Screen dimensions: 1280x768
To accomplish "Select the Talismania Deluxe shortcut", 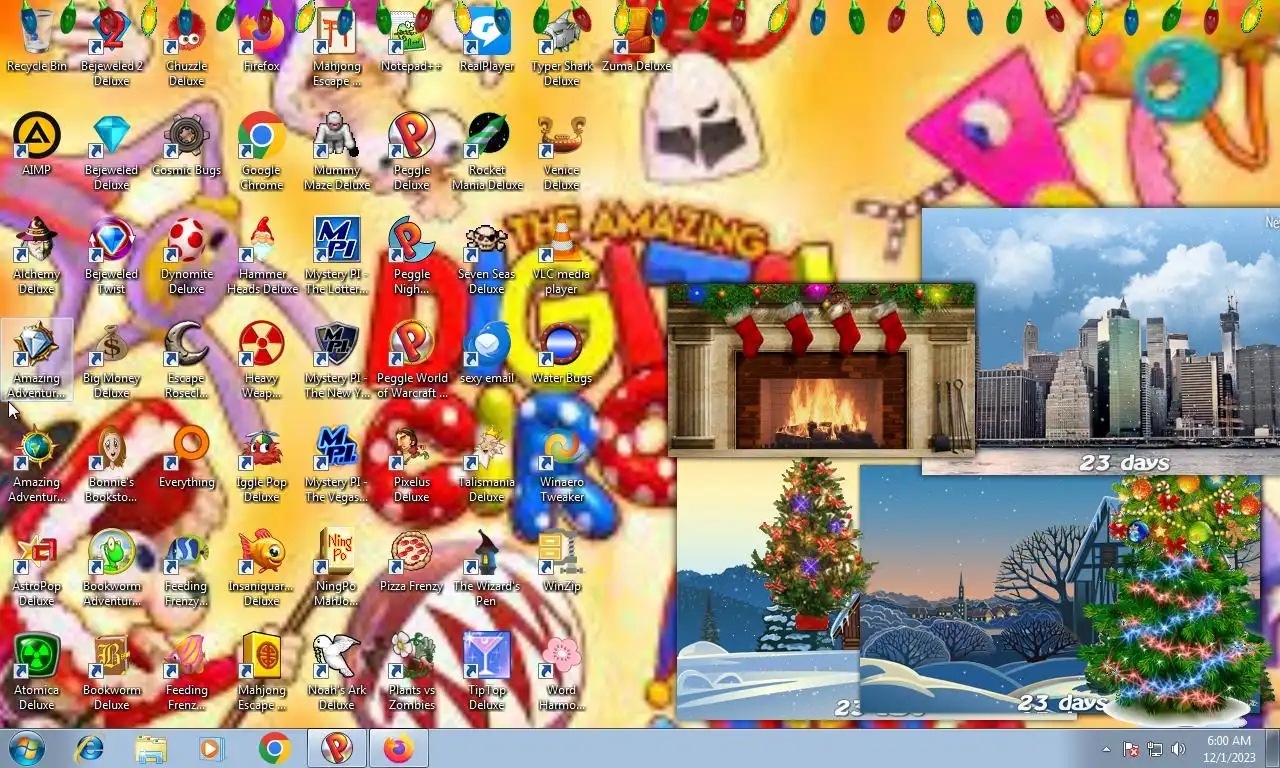I will [x=487, y=463].
